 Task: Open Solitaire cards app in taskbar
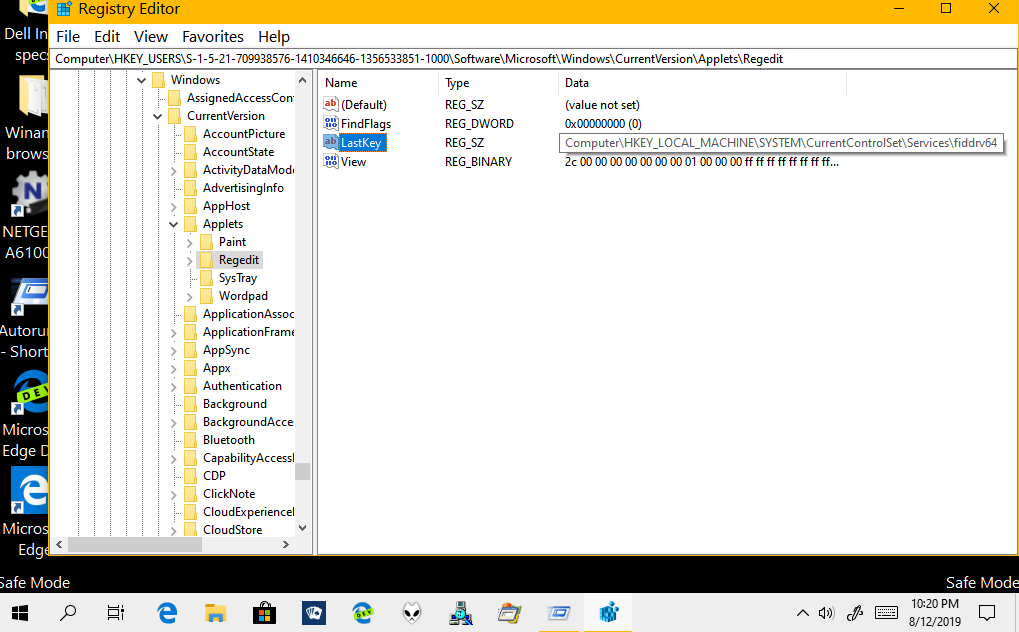click(x=314, y=612)
